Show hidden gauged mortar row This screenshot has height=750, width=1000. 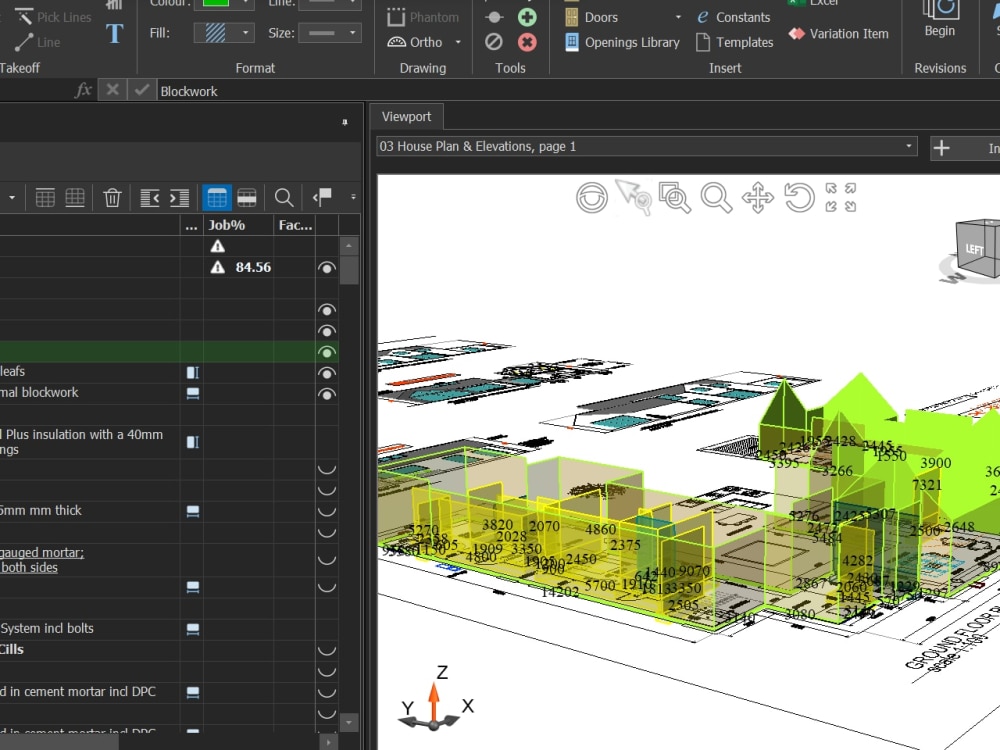point(327,560)
